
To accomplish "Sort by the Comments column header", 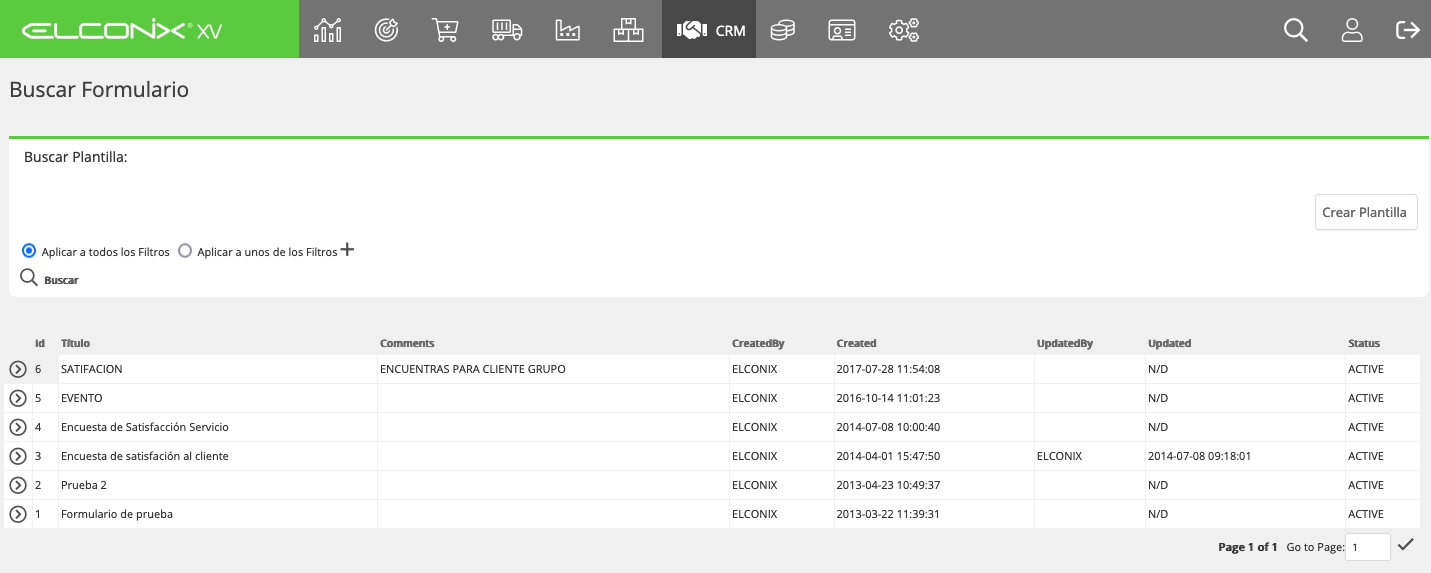I will coord(407,343).
